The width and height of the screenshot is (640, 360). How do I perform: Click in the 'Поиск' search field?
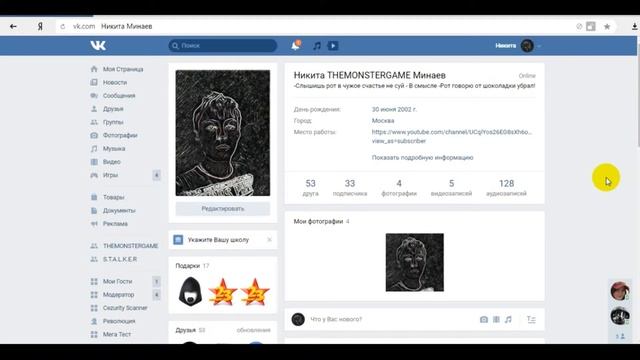(222, 45)
